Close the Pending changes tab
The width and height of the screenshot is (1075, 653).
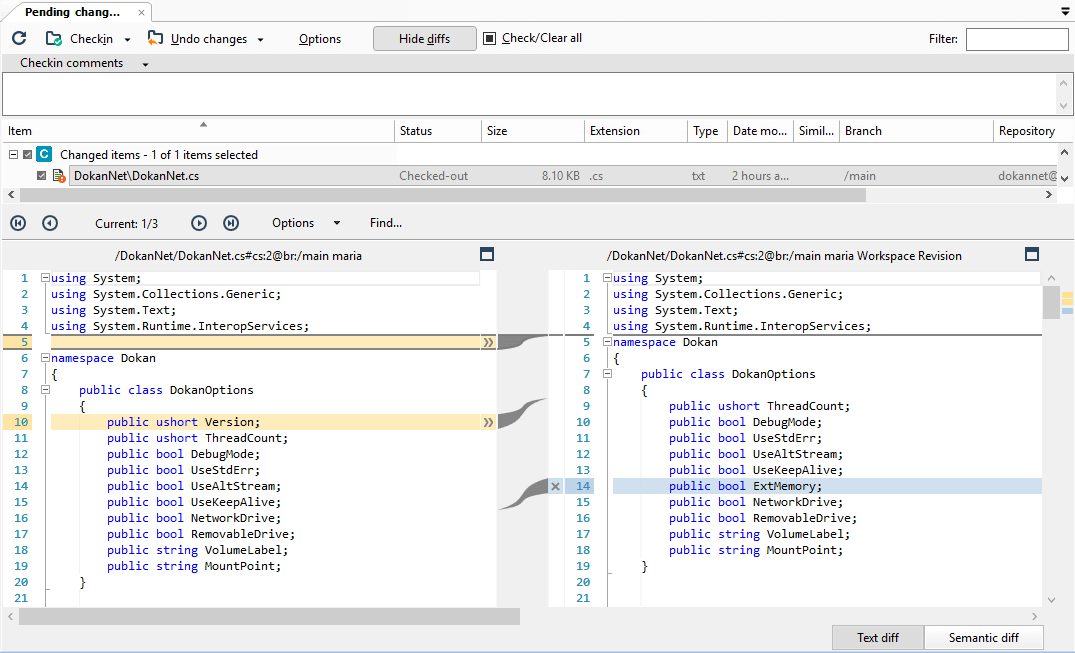(141, 12)
